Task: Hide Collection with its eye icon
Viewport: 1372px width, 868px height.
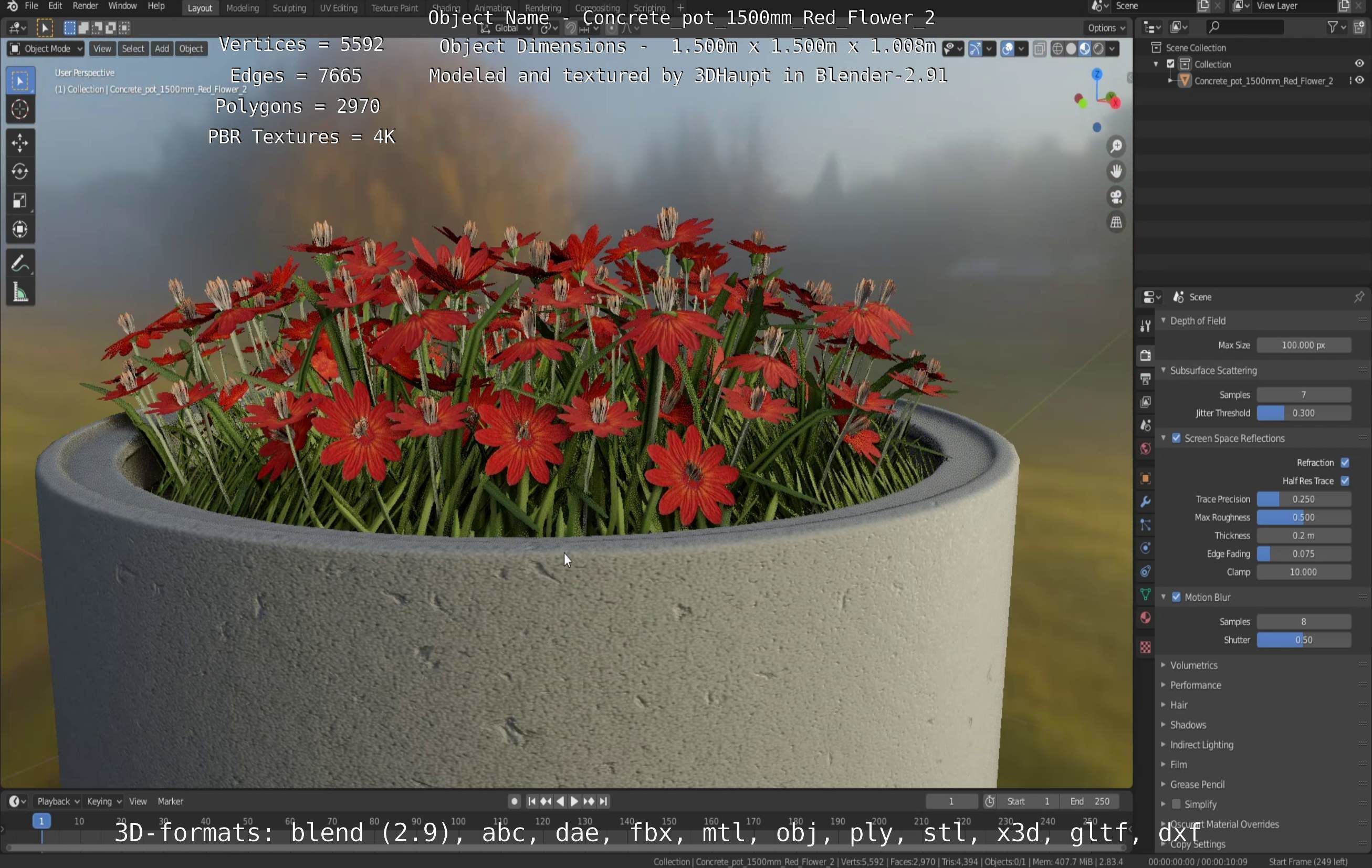Action: [1359, 64]
